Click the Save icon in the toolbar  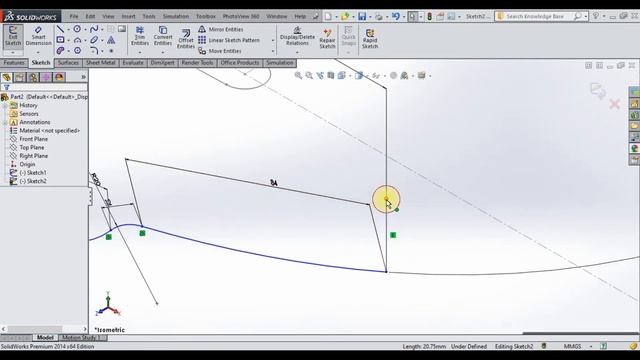point(362,16)
